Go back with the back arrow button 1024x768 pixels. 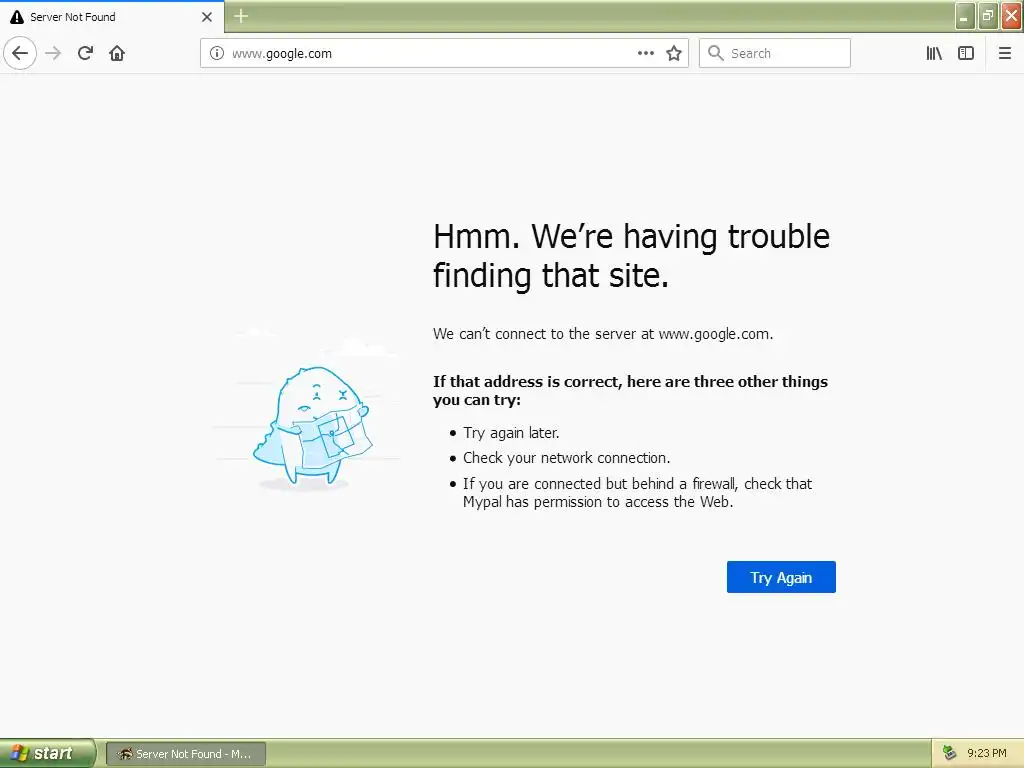tap(20, 53)
